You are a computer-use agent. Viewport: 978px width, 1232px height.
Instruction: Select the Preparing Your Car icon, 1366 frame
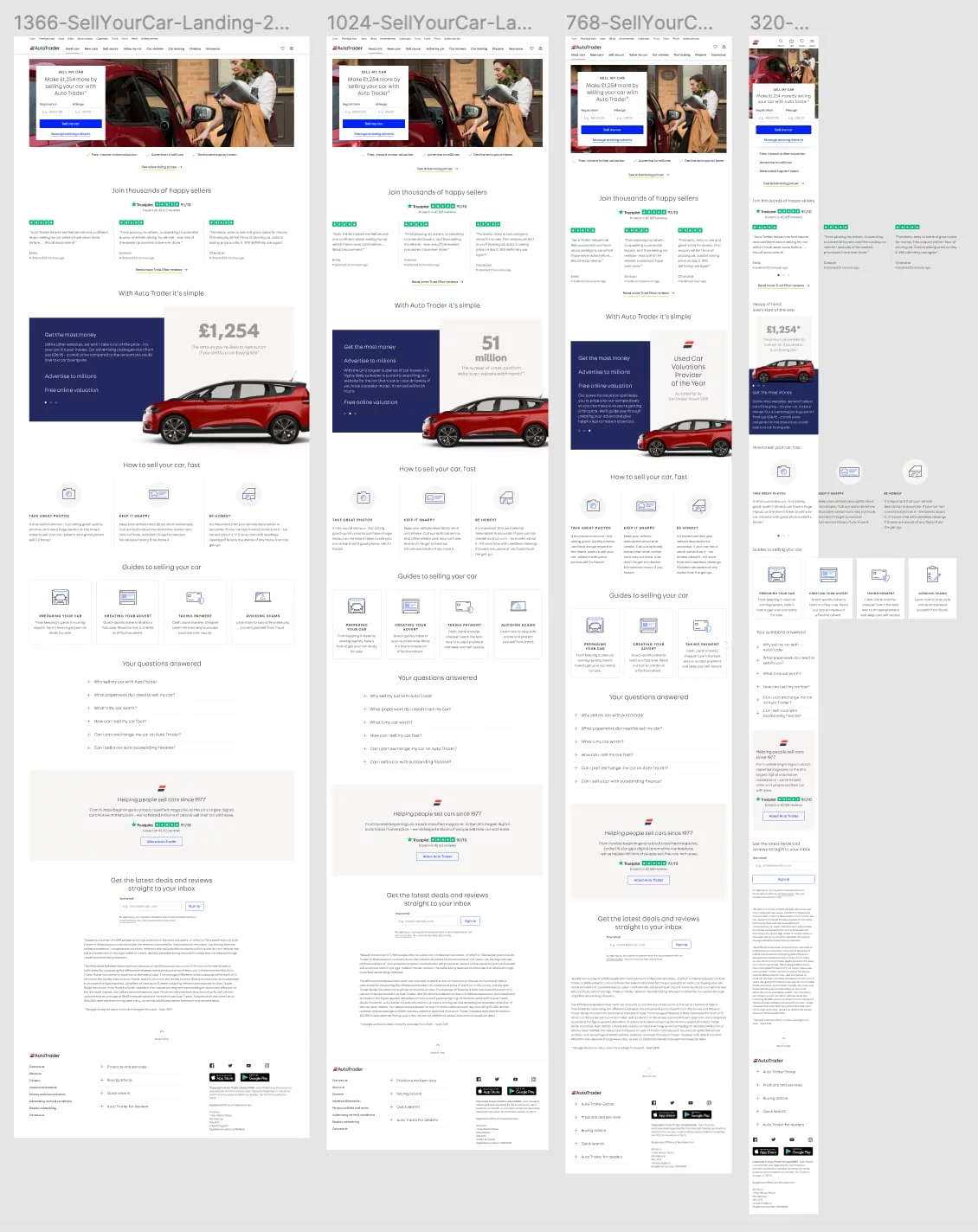(x=61, y=598)
